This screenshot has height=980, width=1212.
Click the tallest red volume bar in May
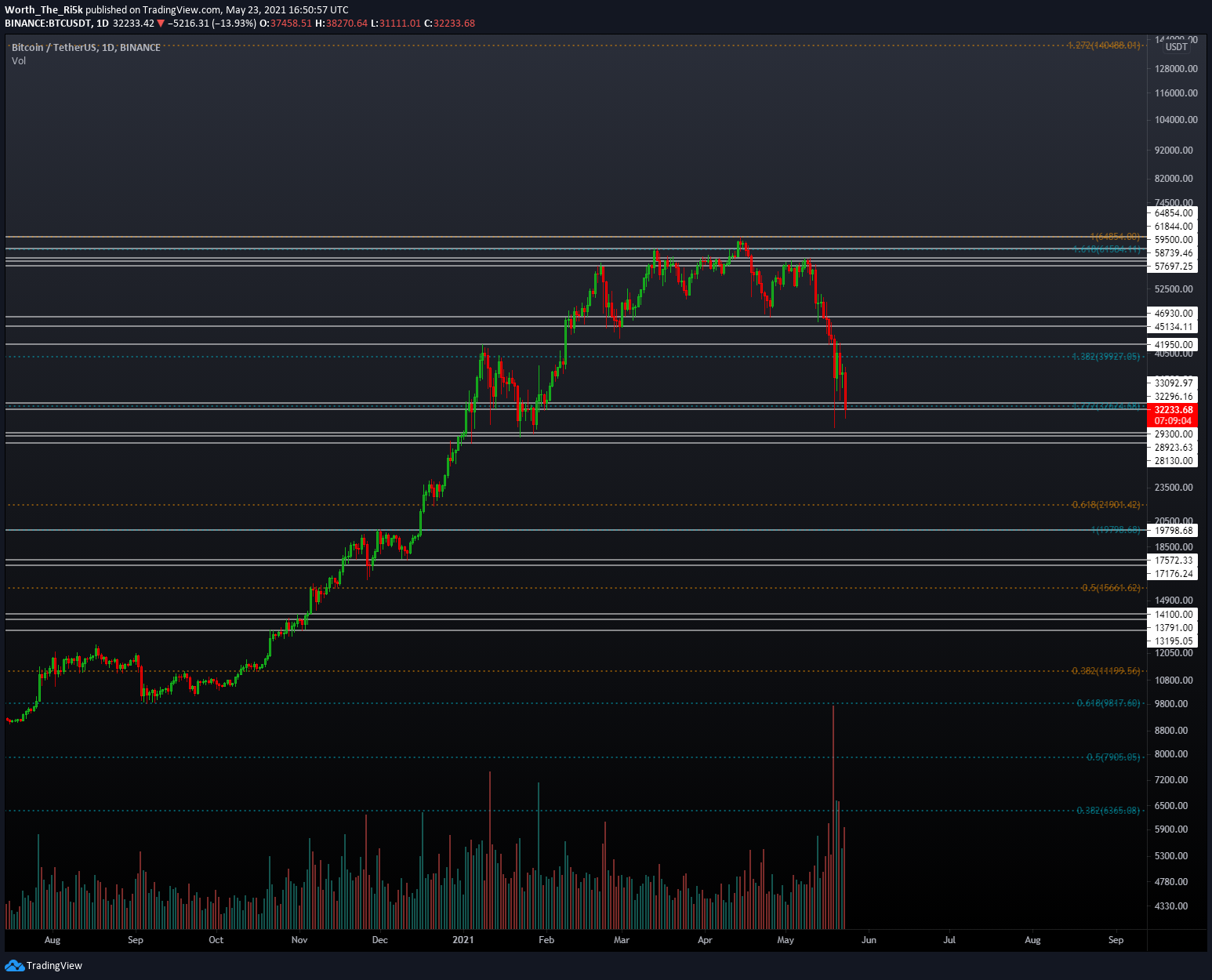point(833,817)
